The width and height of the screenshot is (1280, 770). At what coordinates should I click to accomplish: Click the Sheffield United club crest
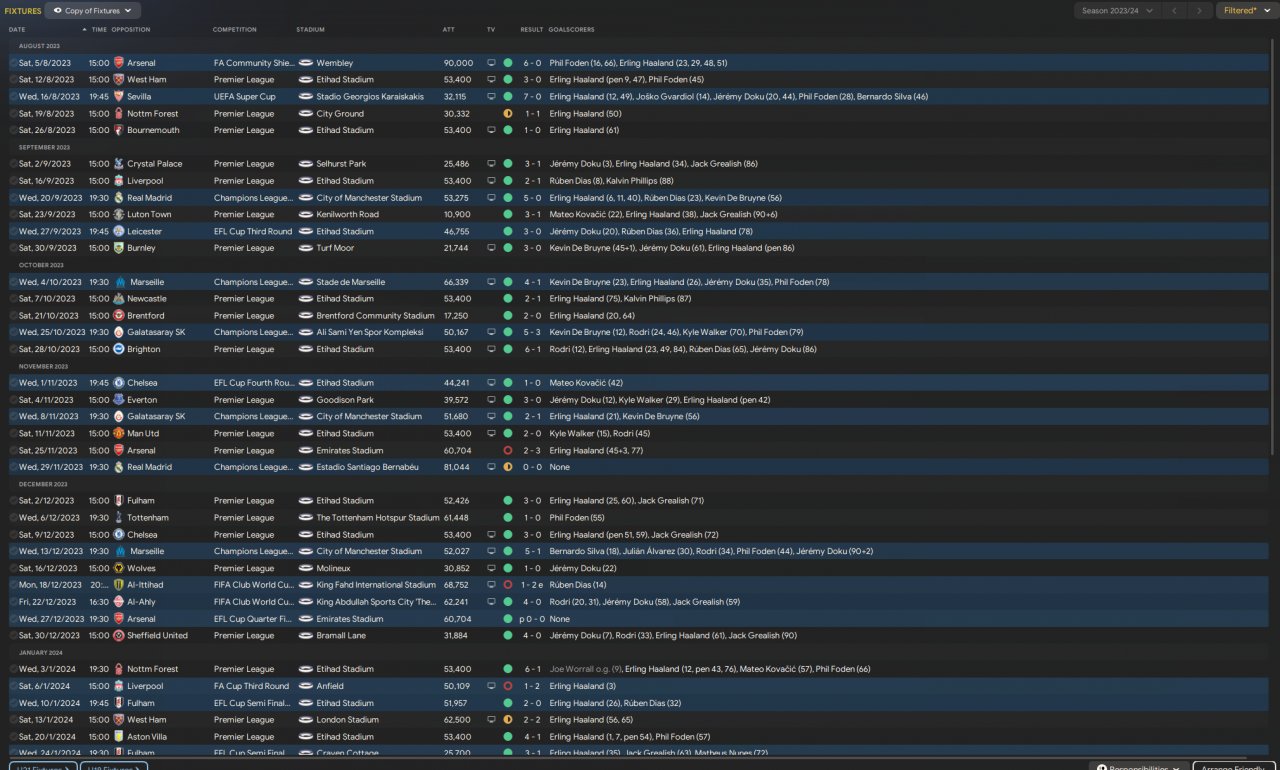[119, 636]
